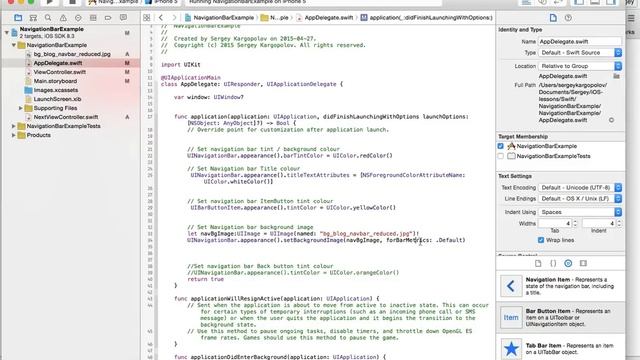Select Images.xcassets in navigator
Screen dimensions: 640x360
point(56,90)
